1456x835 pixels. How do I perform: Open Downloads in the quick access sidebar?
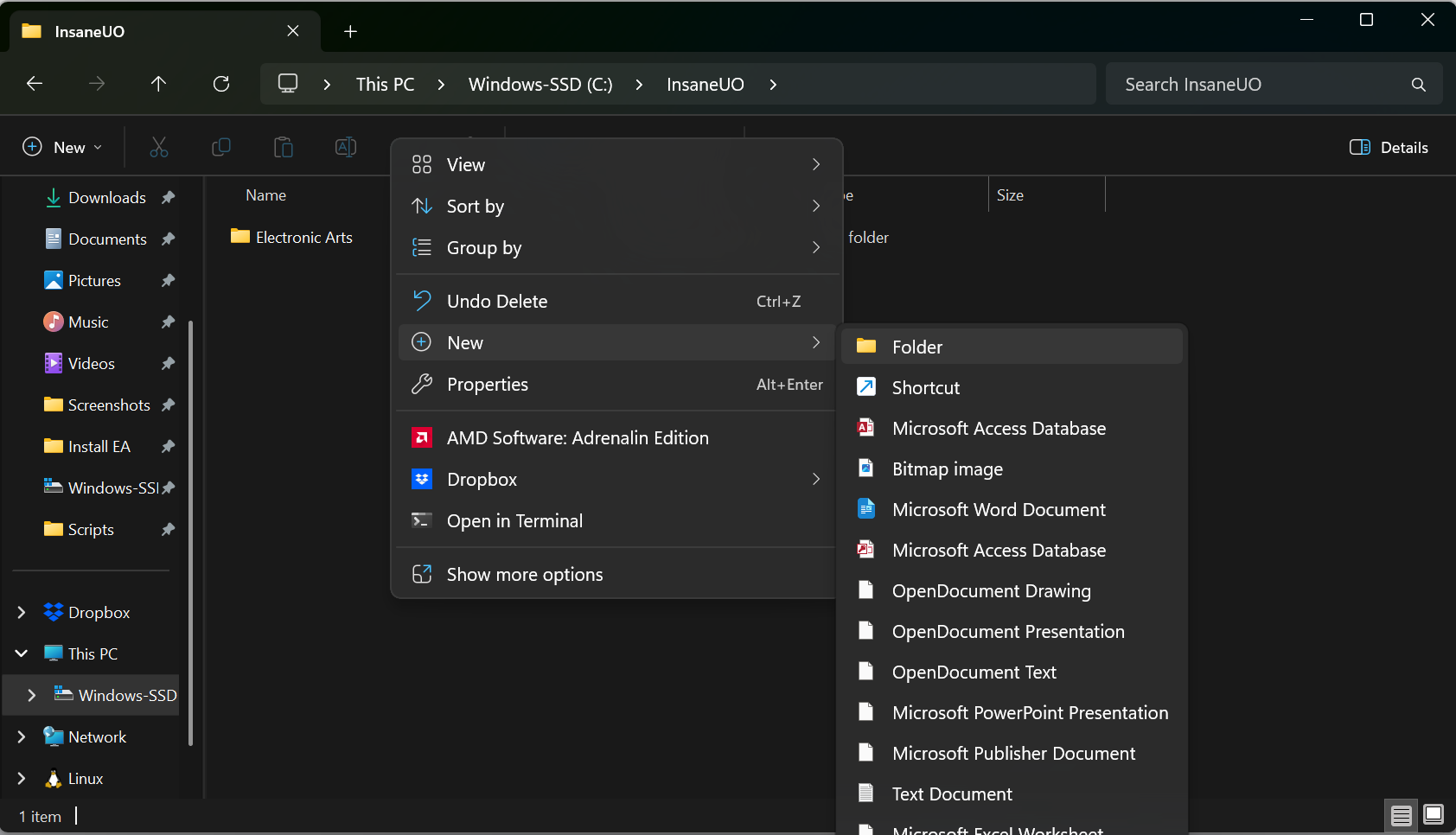click(106, 198)
